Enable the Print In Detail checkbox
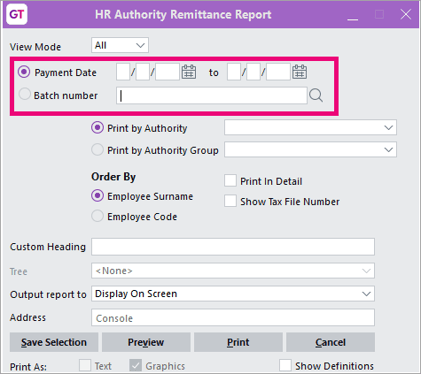 click(x=230, y=181)
